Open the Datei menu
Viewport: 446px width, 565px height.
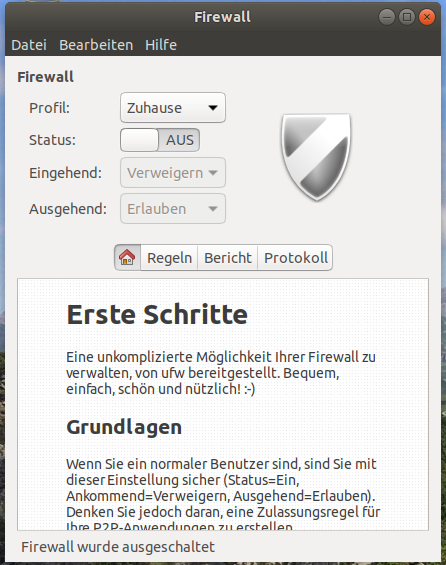click(29, 45)
